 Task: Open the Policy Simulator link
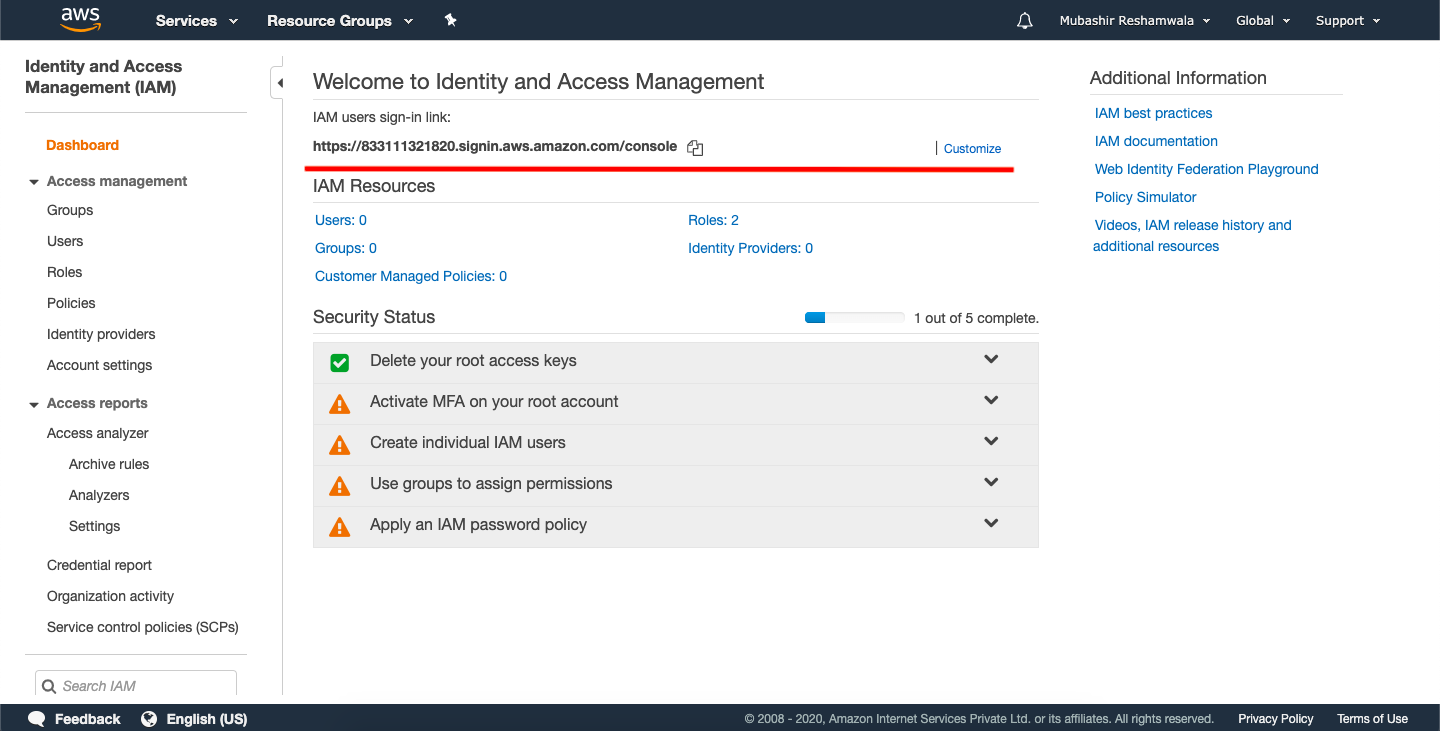pyautogui.click(x=1145, y=197)
